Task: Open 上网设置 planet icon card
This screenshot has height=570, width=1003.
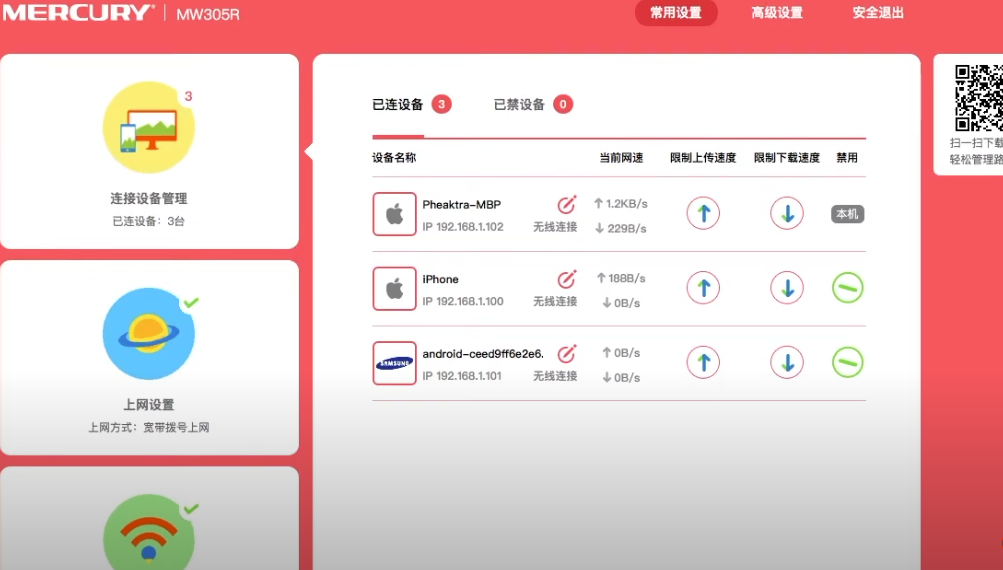Action: (149, 358)
